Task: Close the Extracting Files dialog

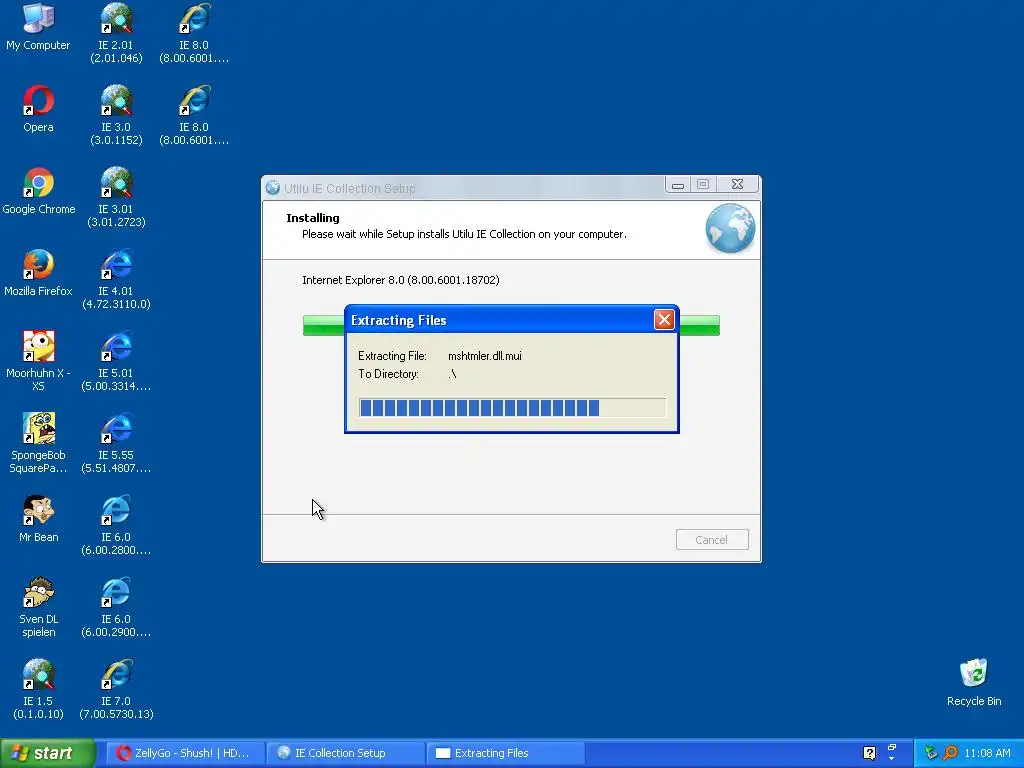Action: [664, 319]
